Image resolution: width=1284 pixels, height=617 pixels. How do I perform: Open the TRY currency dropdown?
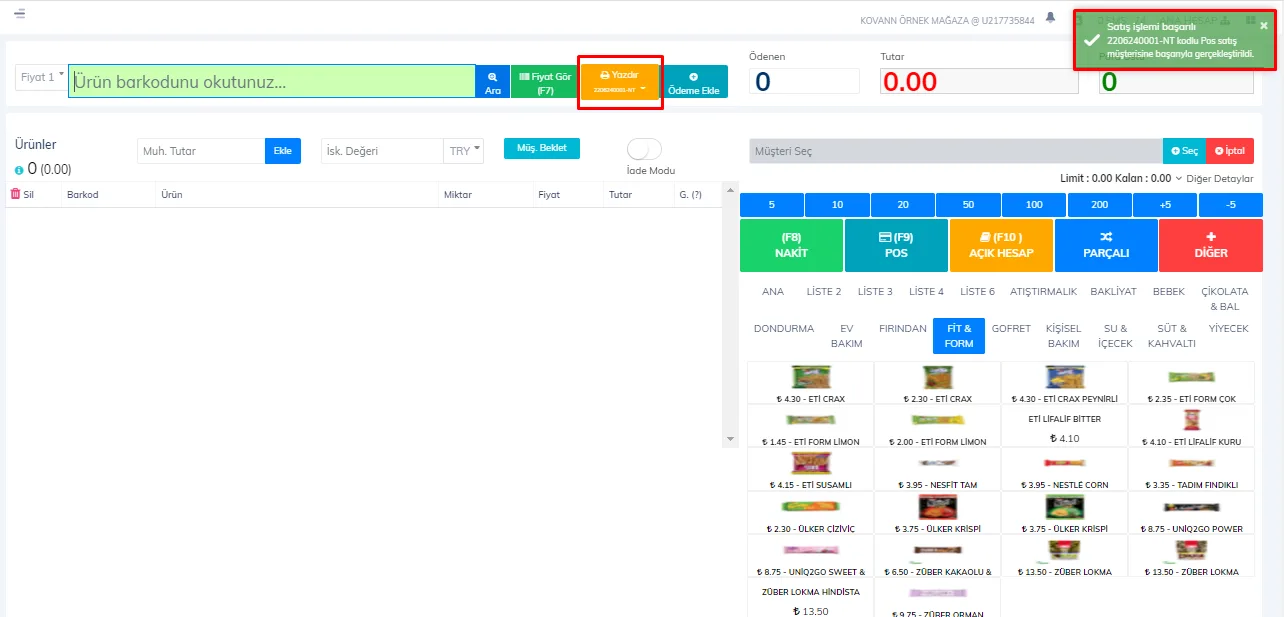[464, 151]
